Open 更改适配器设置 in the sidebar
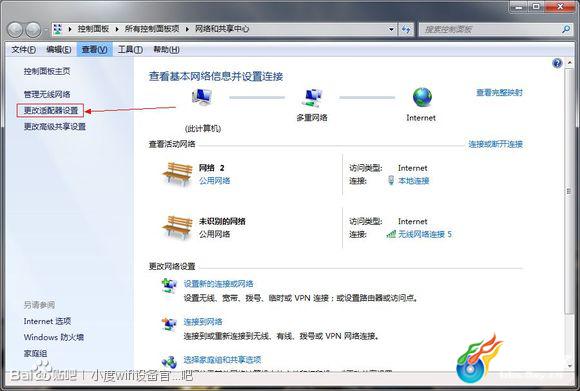 [x=51, y=110]
